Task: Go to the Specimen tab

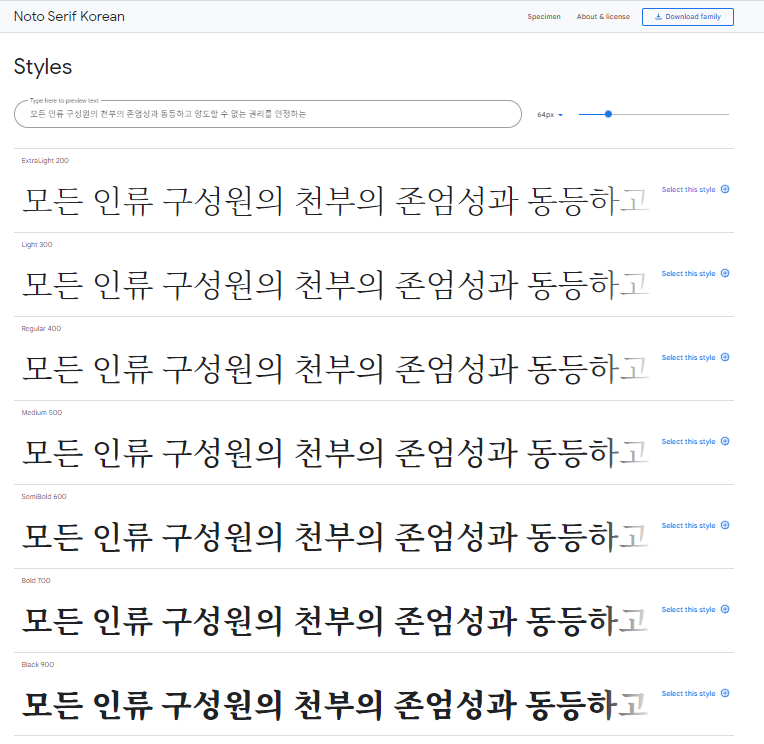Action: [544, 17]
